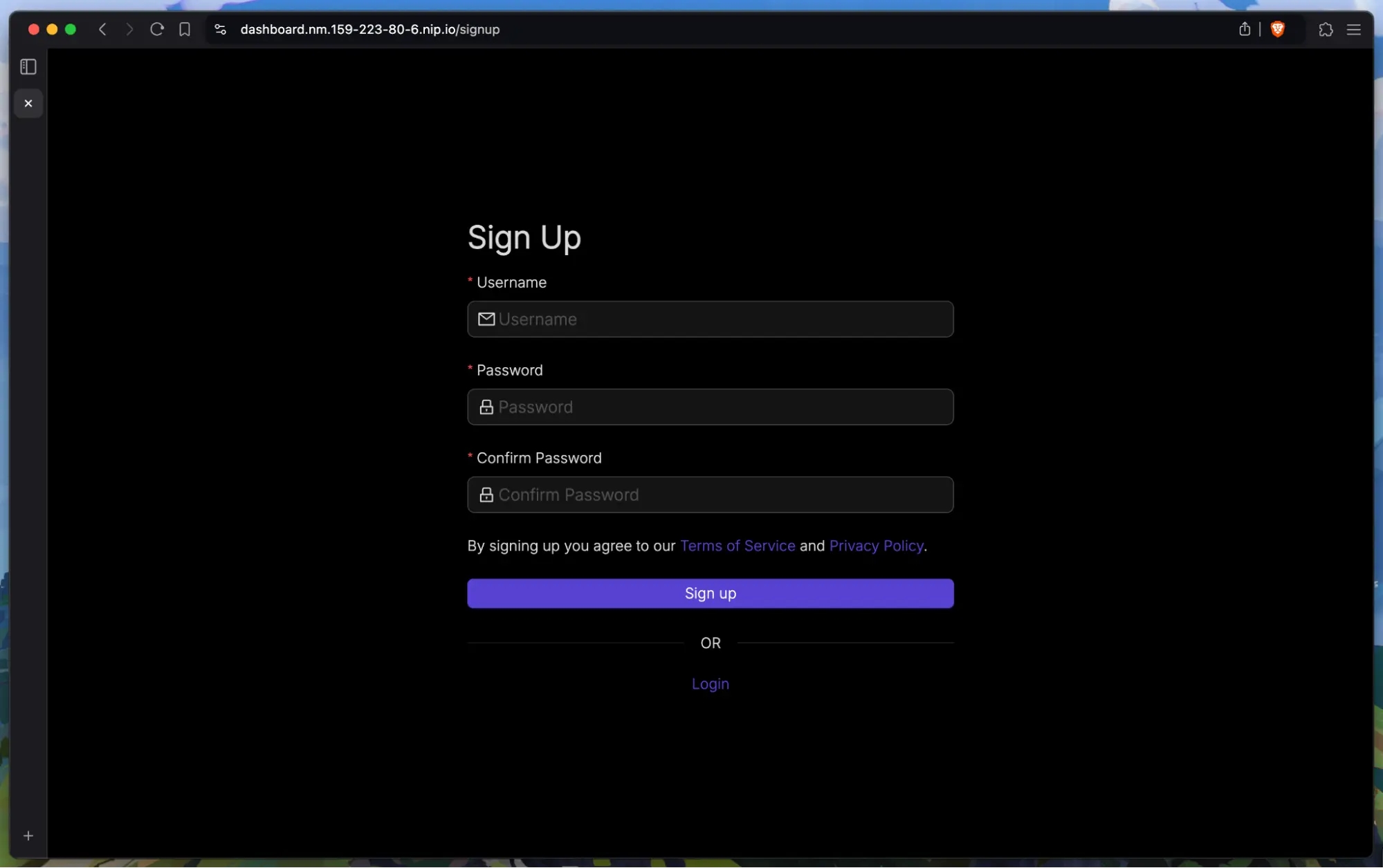1383x868 pixels.
Task: Click the share icon in address bar
Action: click(x=1245, y=29)
